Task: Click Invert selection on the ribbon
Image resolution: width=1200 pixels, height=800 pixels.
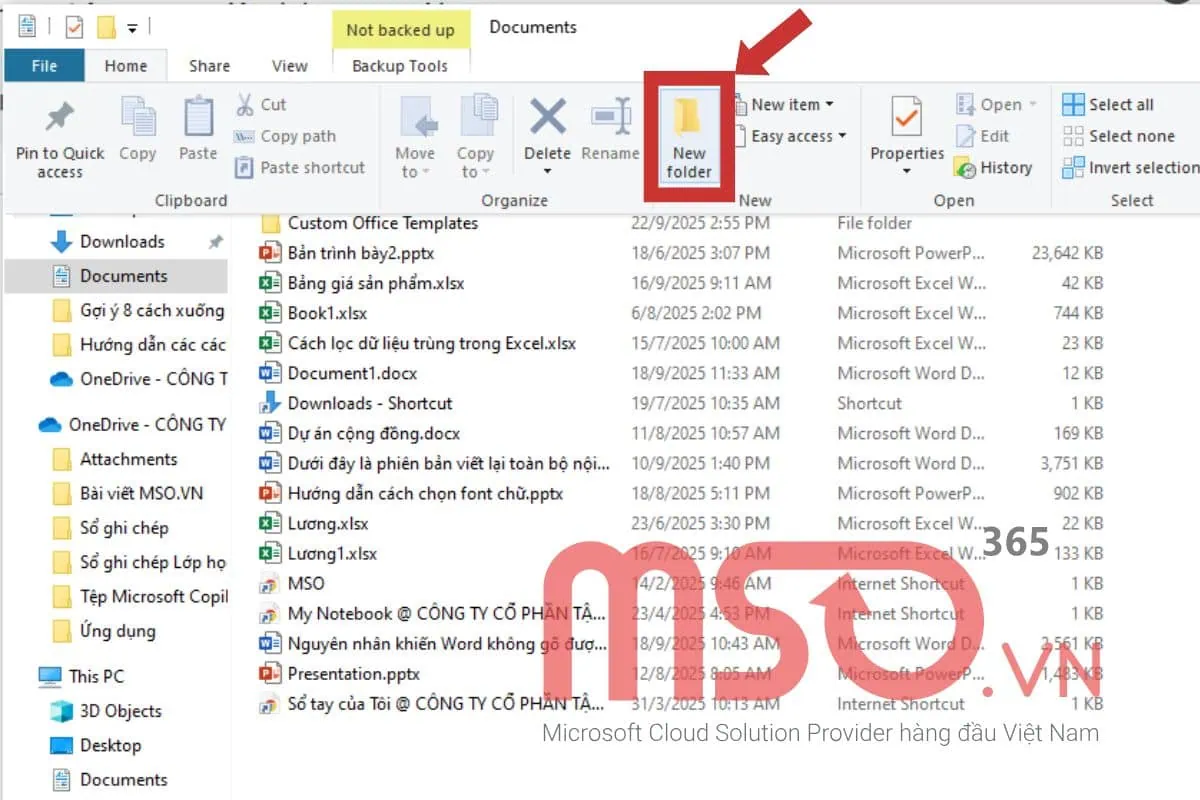Action: click(x=1126, y=168)
